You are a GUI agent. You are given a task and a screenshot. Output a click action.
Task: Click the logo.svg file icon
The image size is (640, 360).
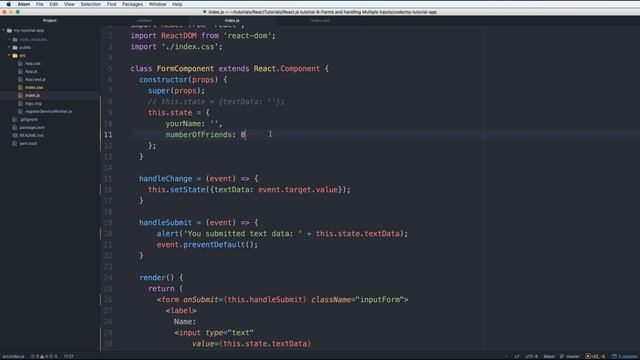point(20,104)
